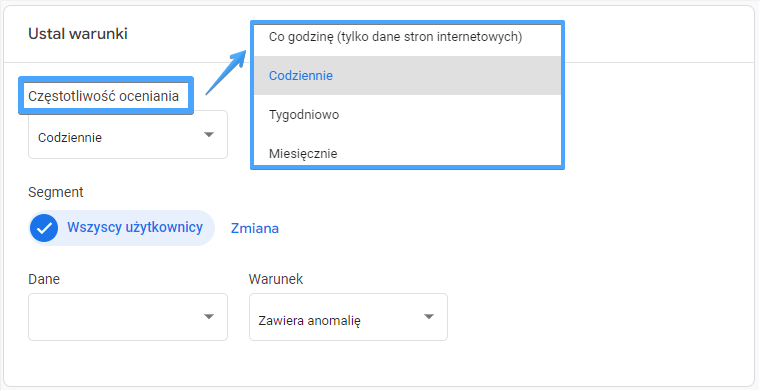The height and width of the screenshot is (391, 760).
Task: Click the Segment section label
Action: tap(56, 192)
